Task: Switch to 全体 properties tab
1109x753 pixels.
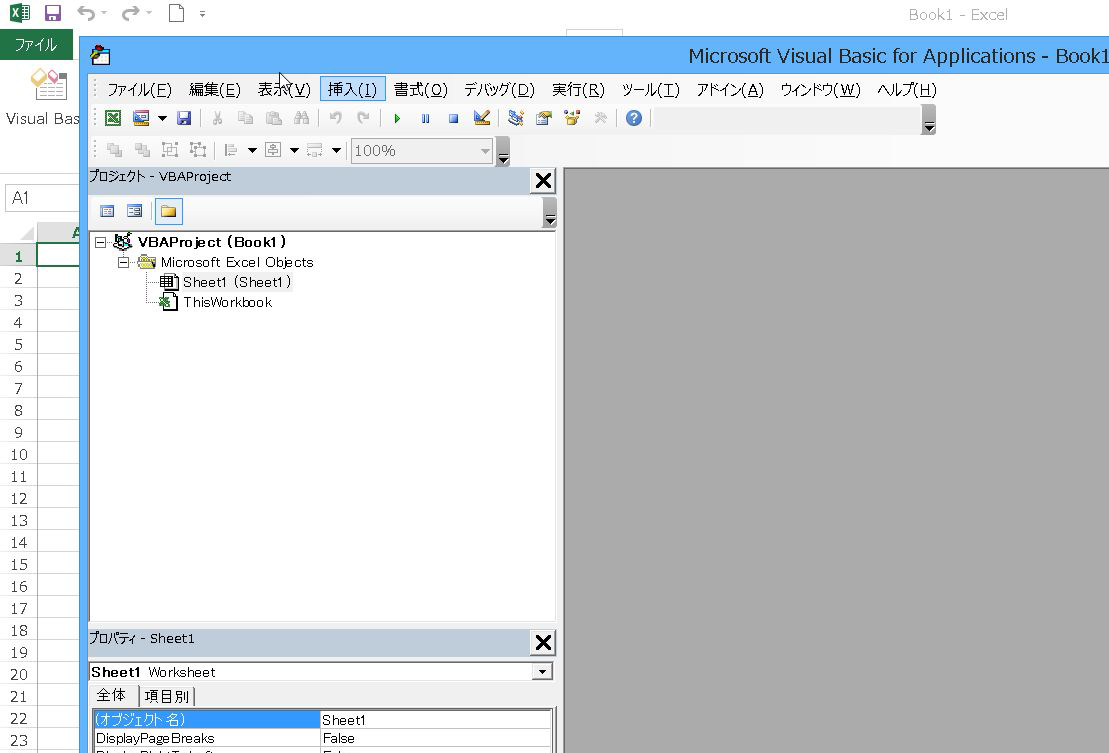Action: pos(112,696)
